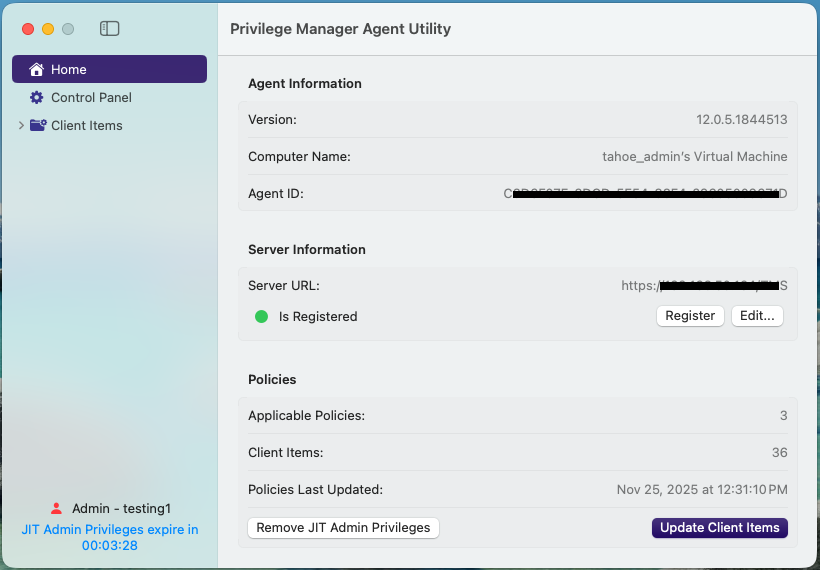820x570 pixels.
Task: Click the green Is Registered status indicator
Action: [262, 317]
